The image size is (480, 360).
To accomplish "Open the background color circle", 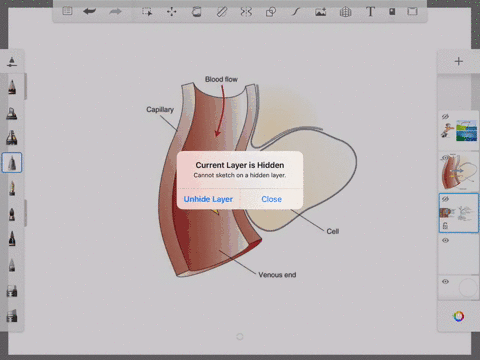I will 468,288.
